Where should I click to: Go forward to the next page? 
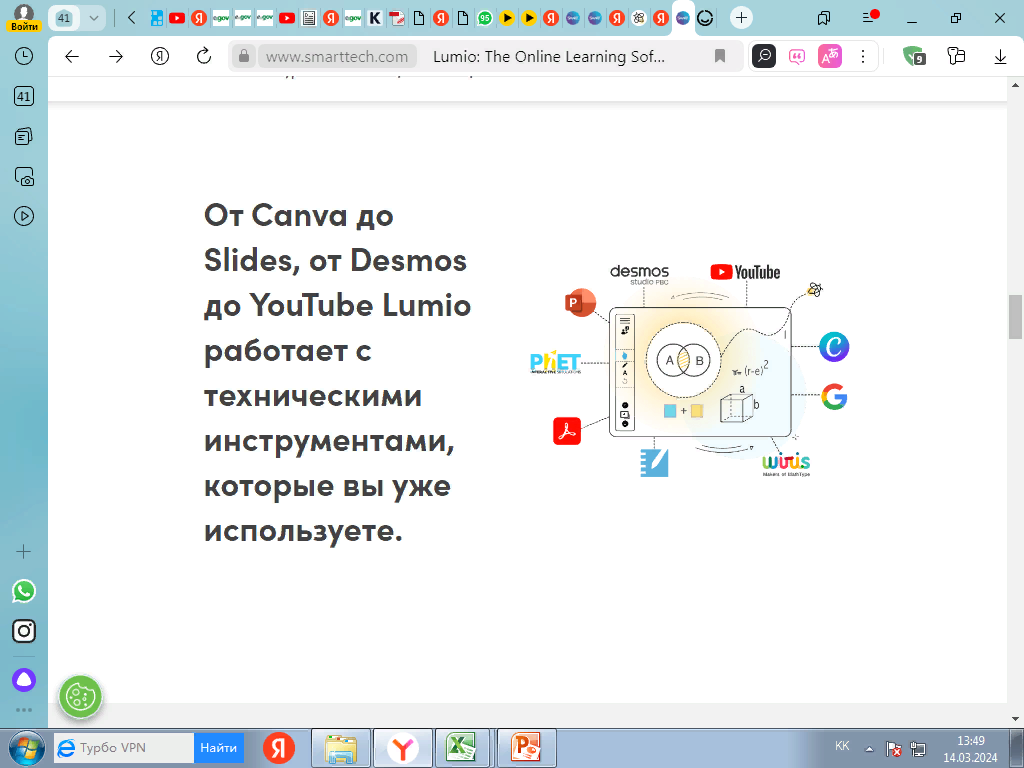(116, 57)
